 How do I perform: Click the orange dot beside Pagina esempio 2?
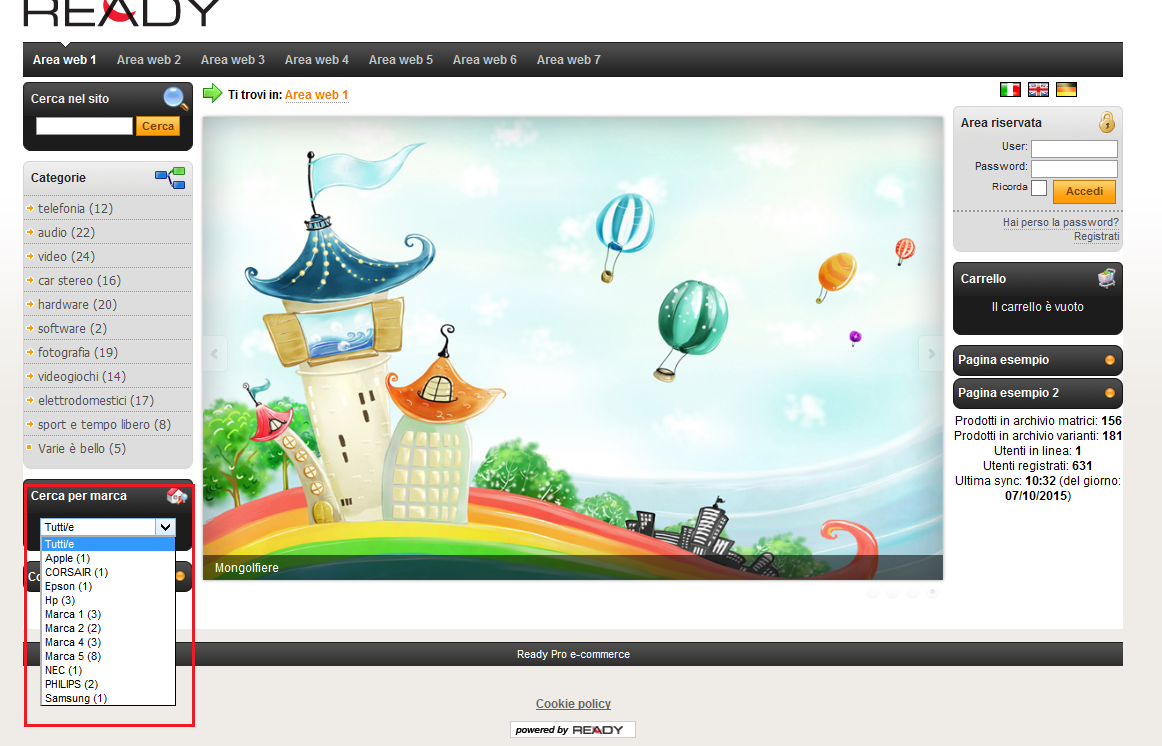1110,393
